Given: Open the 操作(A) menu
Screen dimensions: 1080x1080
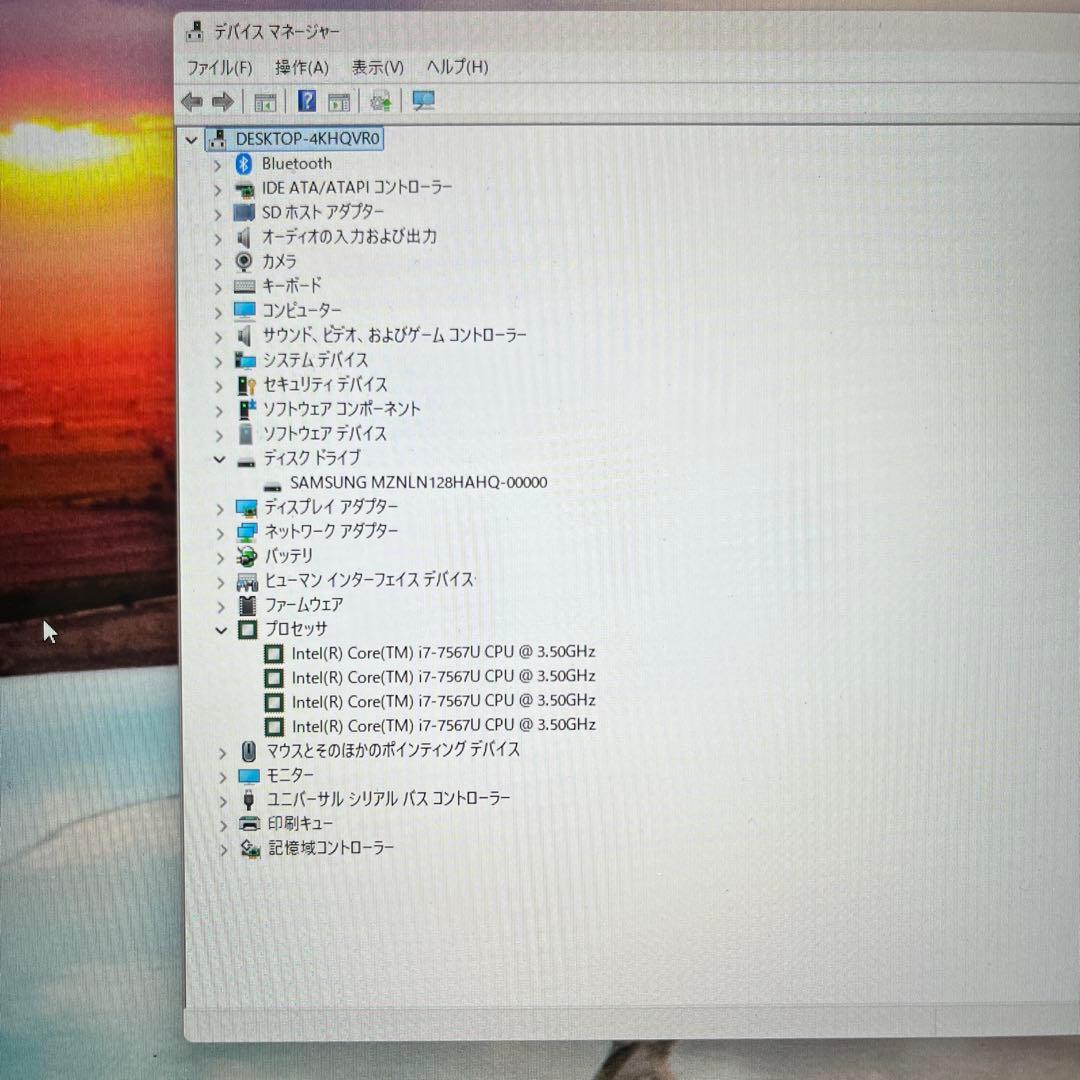Looking at the screenshot, I should click(x=300, y=67).
